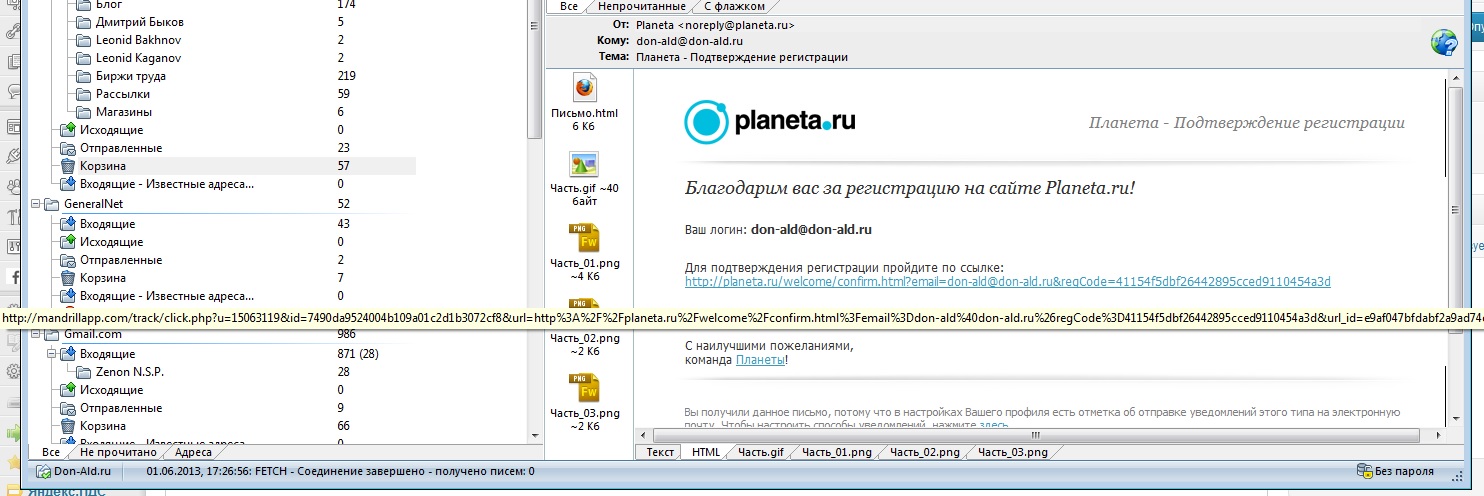
Task: Follow the planeta.ru registration confirmation link
Action: click(1007, 282)
